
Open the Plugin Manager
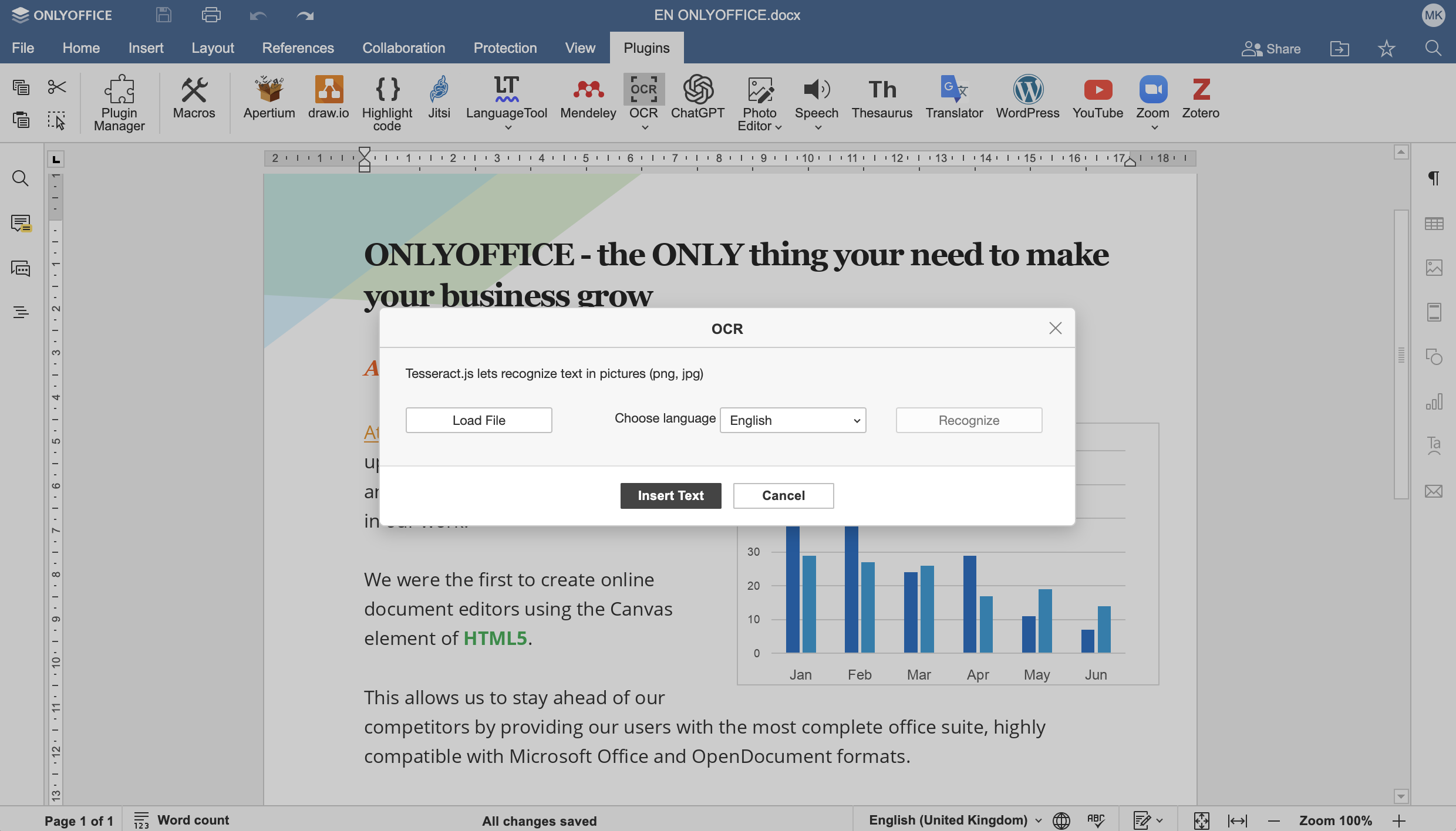click(x=119, y=103)
